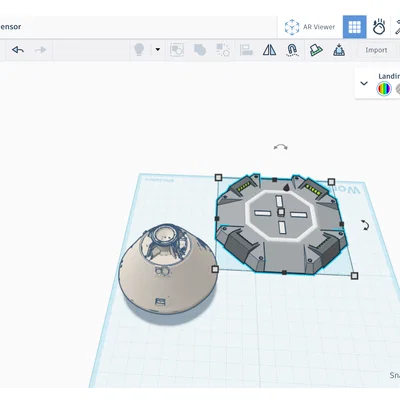Redo the undone action
400x400 pixels.
40,50
